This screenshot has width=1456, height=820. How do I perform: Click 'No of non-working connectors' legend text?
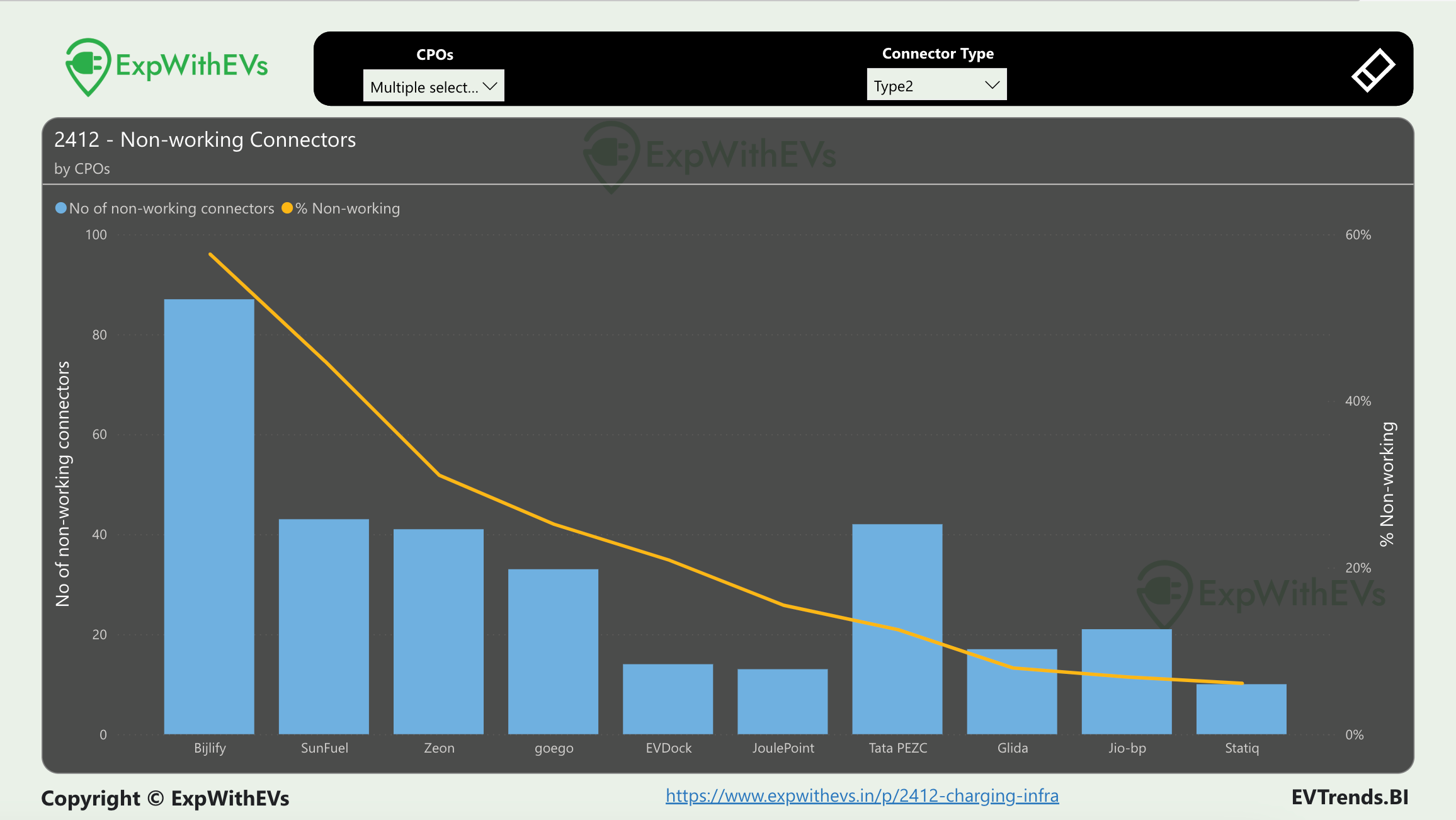(x=172, y=208)
